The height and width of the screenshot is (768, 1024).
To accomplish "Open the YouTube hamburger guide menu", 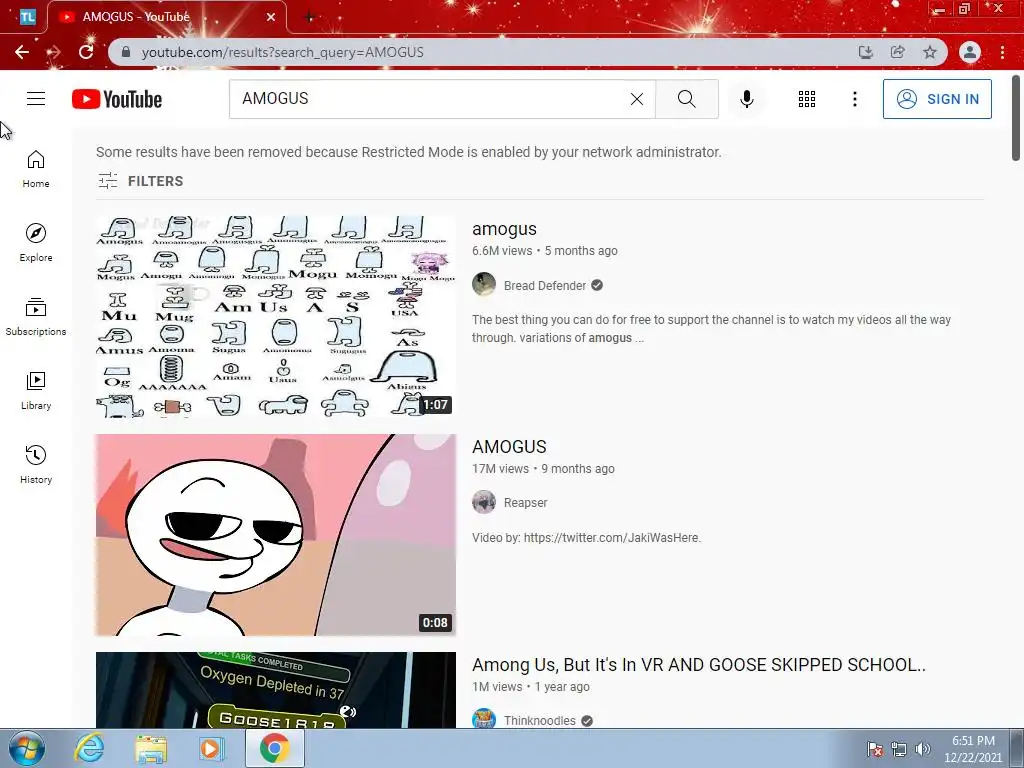I will click(36, 99).
